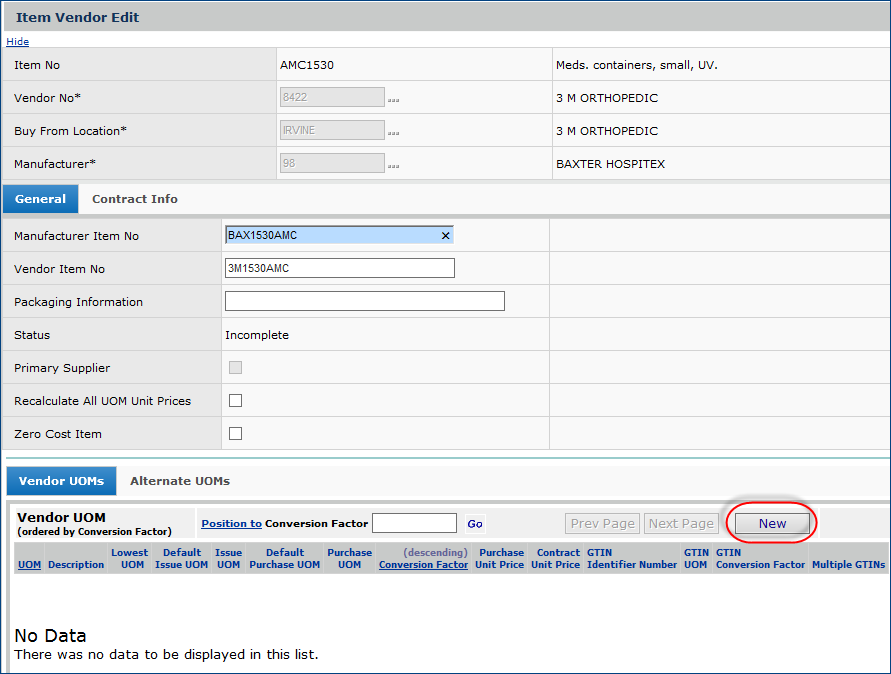Sort by the UOM column header
Screen dimensions: 891x674
(x=29, y=565)
